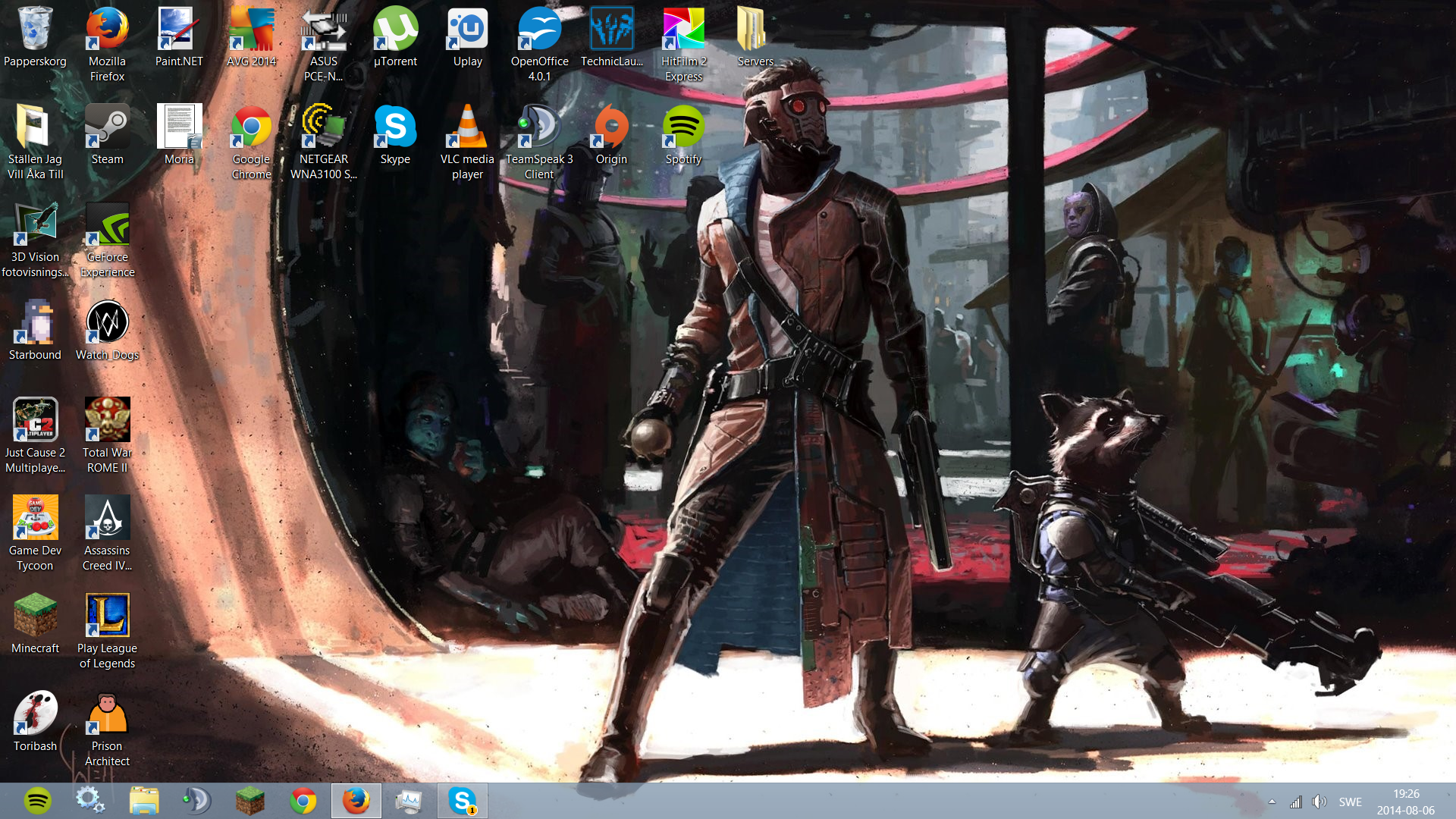This screenshot has height=819, width=1456.
Task: Select the VLC media player desktop icon
Action: (468, 142)
